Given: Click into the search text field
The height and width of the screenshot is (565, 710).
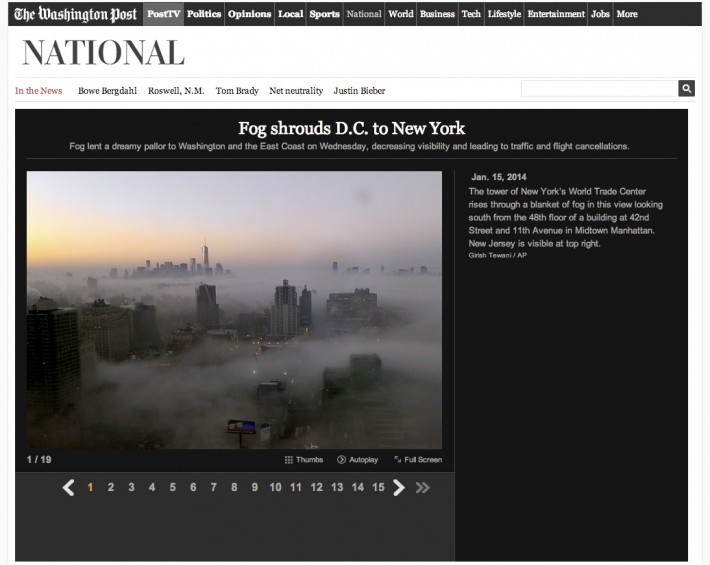Looking at the screenshot, I should pos(599,89).
